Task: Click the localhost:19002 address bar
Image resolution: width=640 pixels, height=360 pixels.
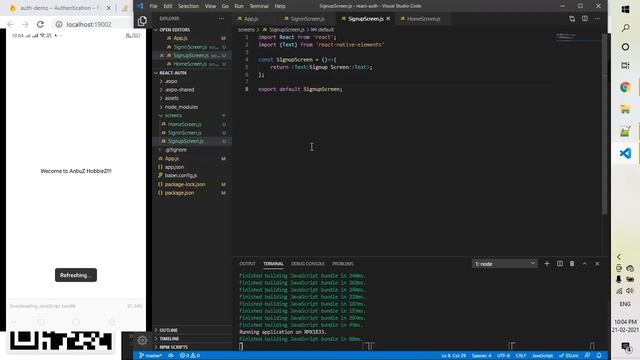Action: click(89, 24)
